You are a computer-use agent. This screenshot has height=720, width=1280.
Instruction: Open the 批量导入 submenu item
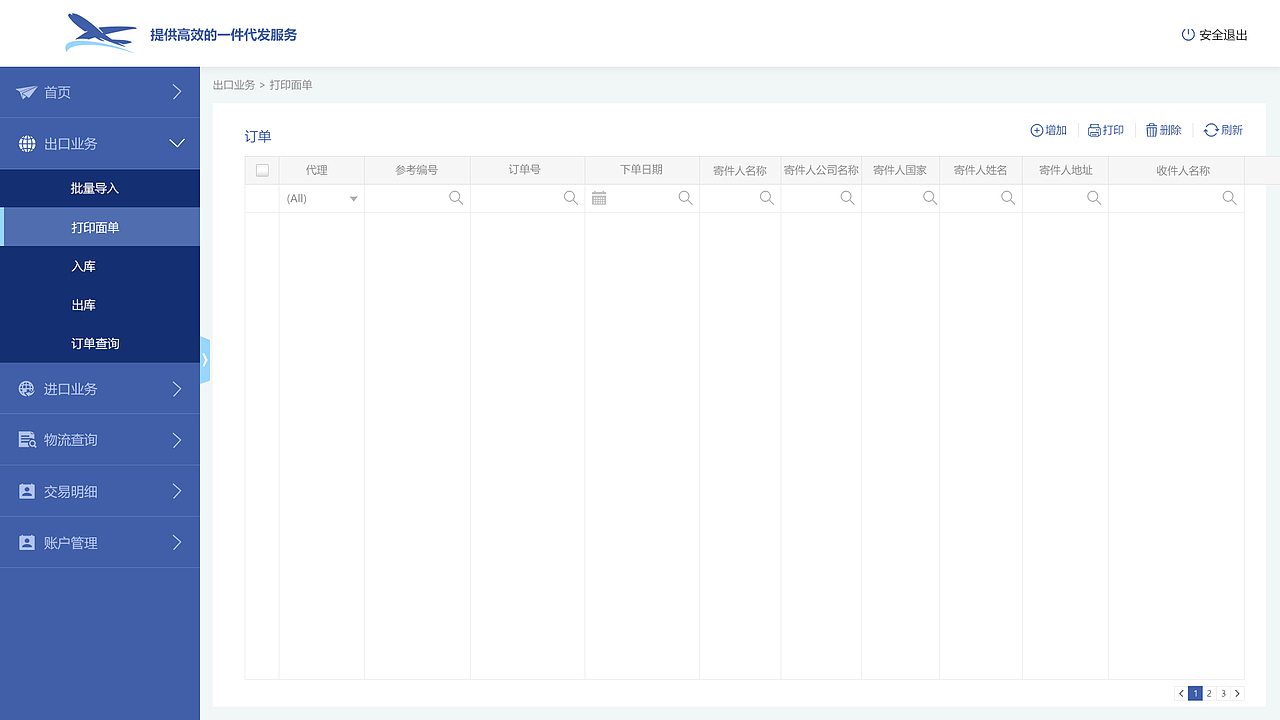100,188
